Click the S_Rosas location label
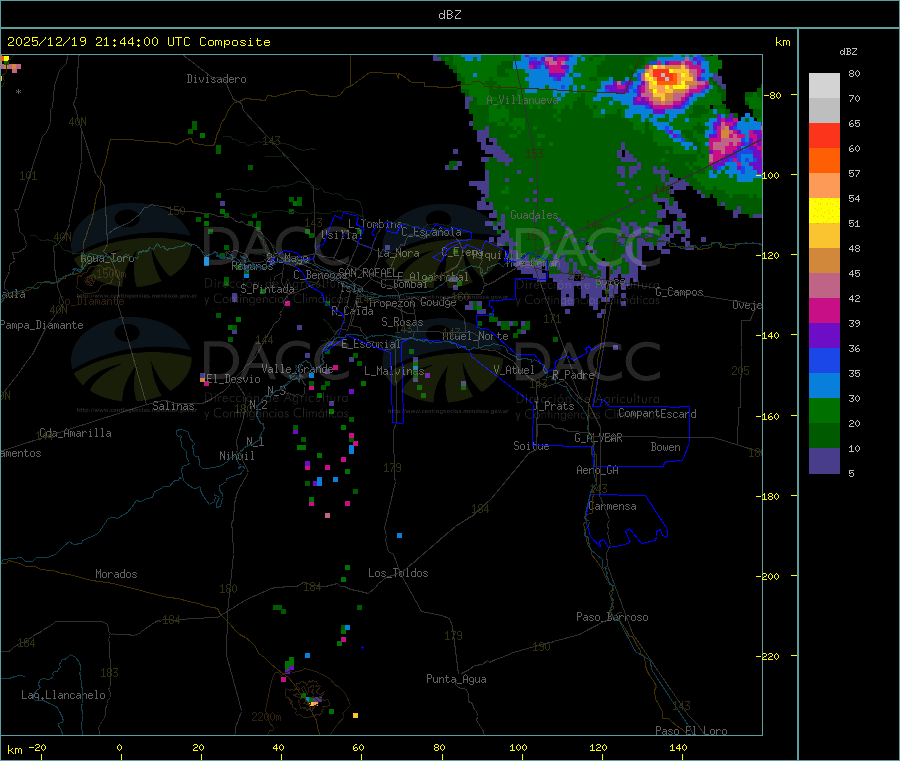This screenshot has height=761, width=900. tap(402, 322)
